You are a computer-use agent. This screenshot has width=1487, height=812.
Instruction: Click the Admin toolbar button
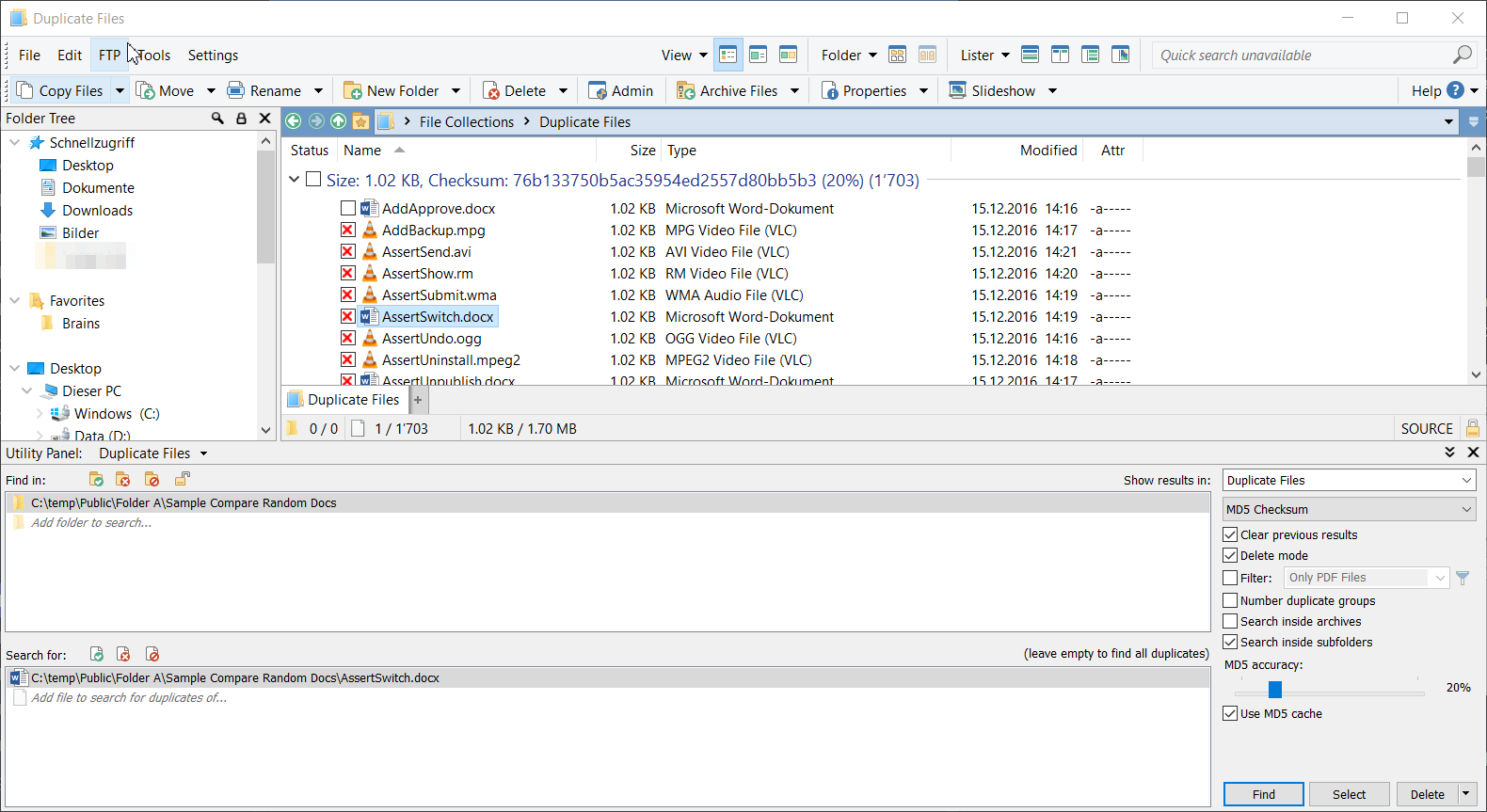click(620, 90)
